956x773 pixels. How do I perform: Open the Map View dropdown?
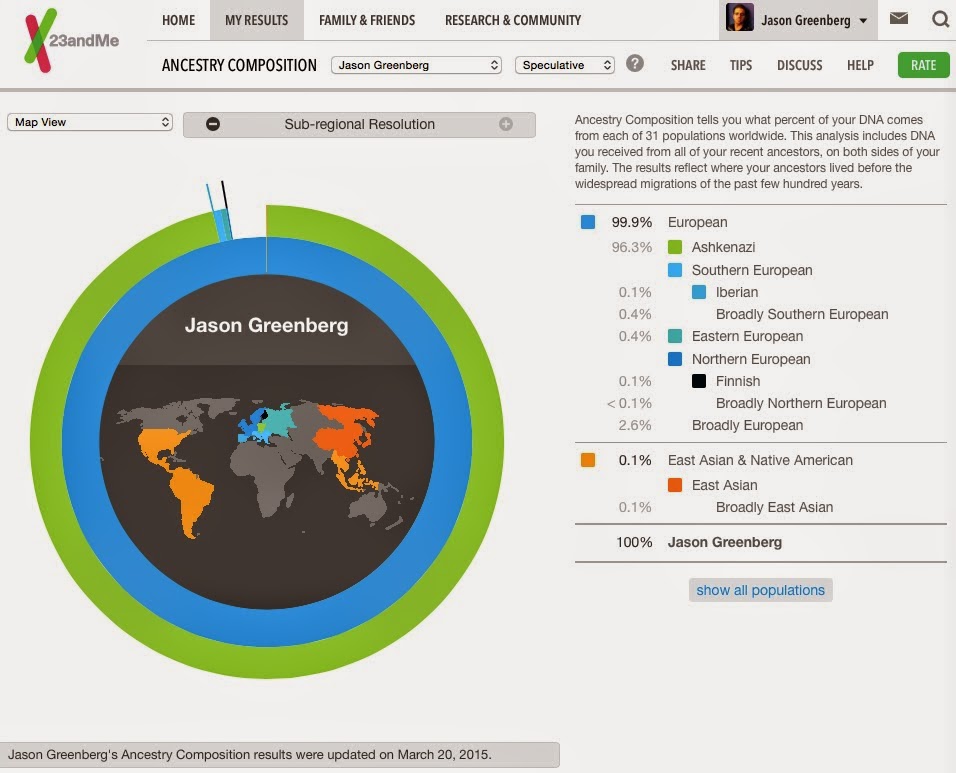(x=90, y=122)
